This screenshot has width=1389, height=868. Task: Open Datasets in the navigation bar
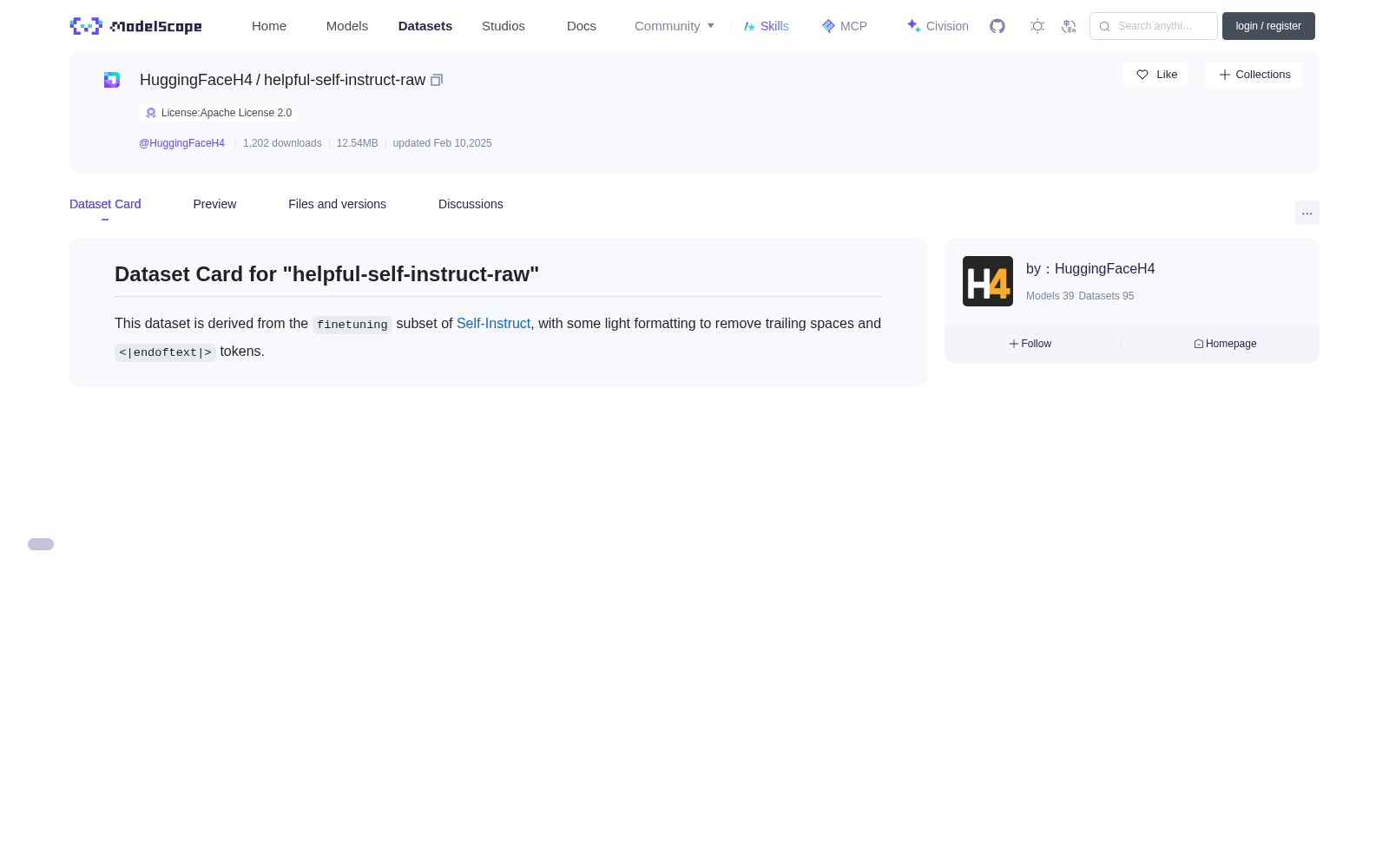pyautogui.click(x=425, y=26)
